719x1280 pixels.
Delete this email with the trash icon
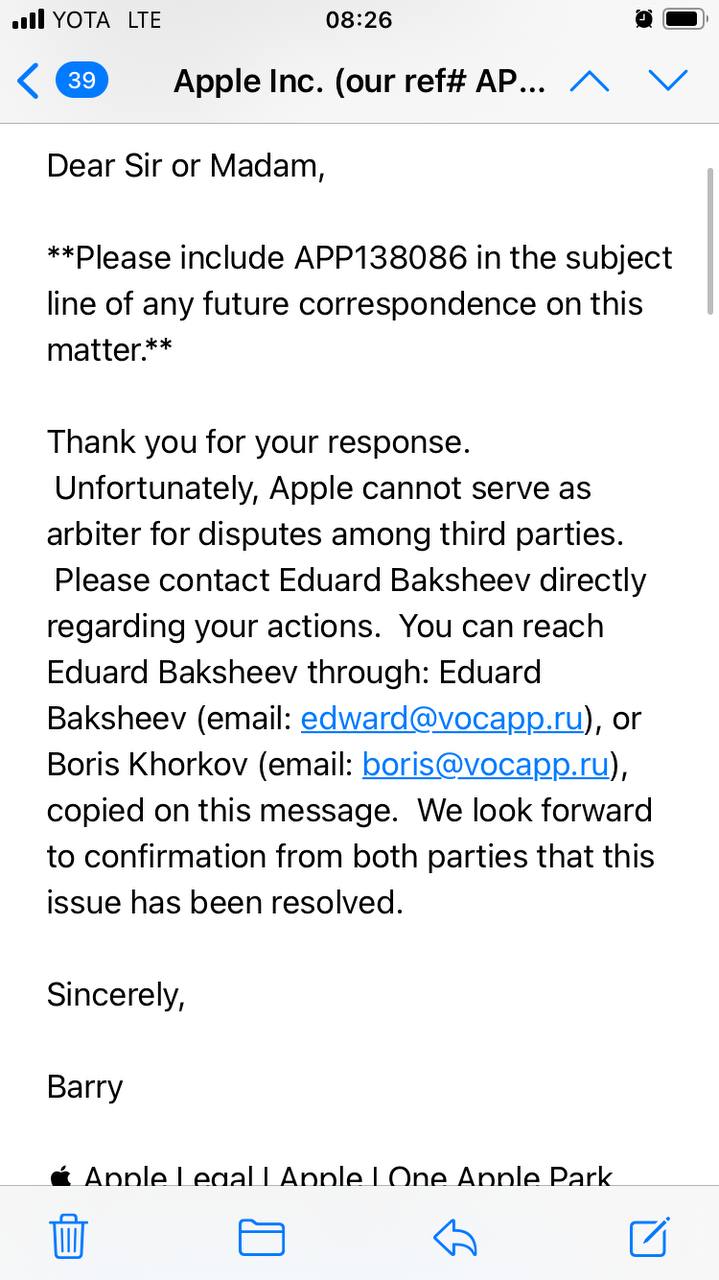pos(68,1238)
